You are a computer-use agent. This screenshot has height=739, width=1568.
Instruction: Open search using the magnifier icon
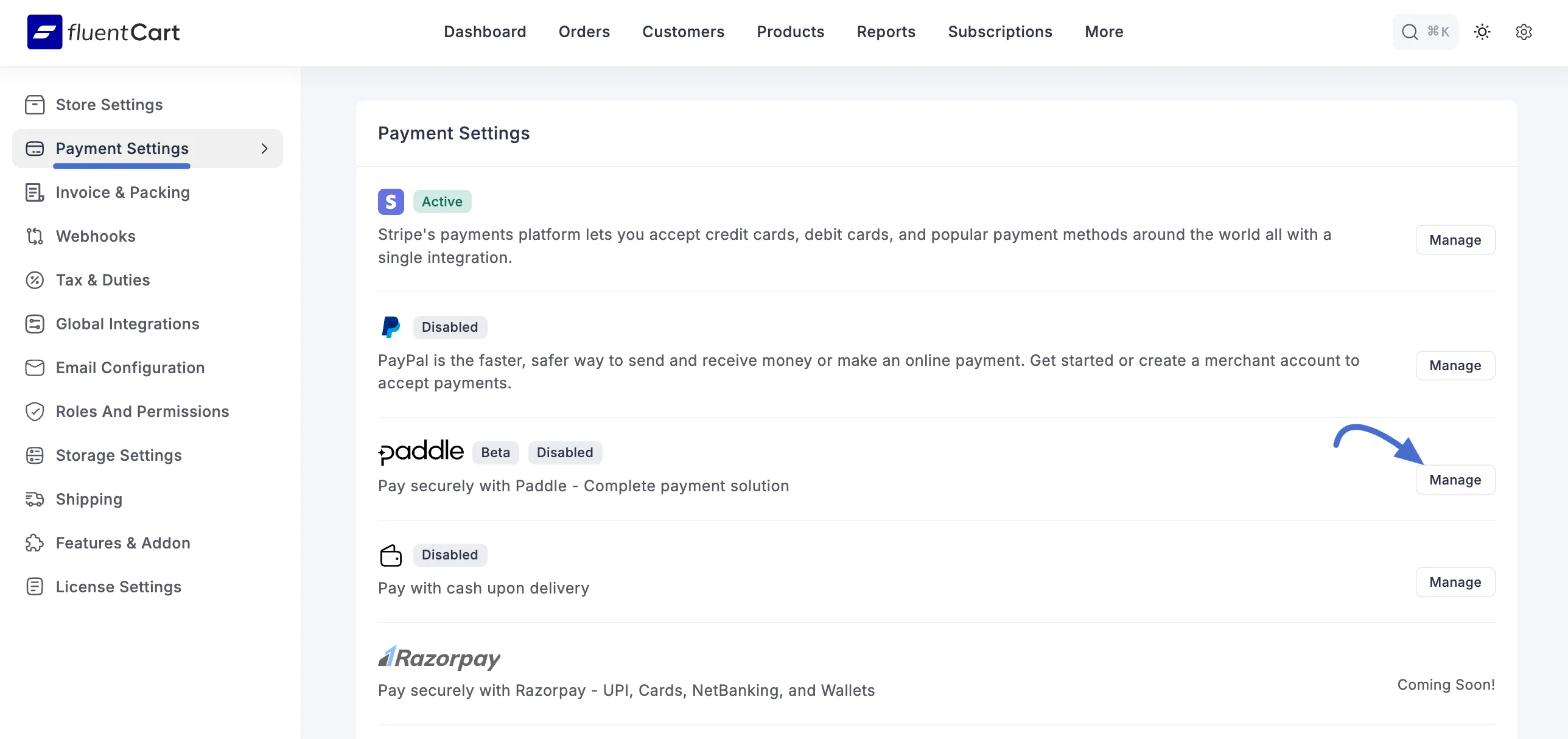coord(1410,32)
